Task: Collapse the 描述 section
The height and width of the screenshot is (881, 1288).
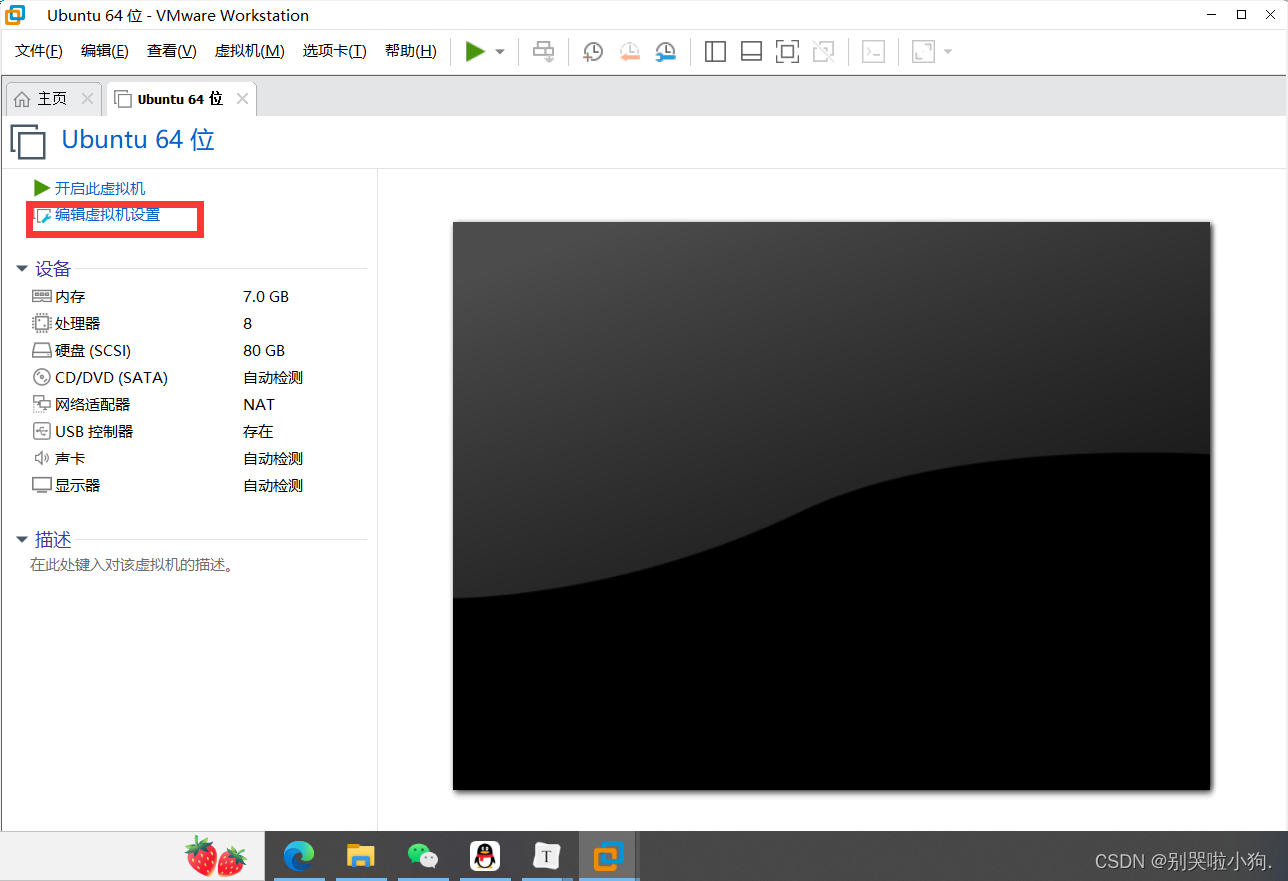Action: point(21,540)
